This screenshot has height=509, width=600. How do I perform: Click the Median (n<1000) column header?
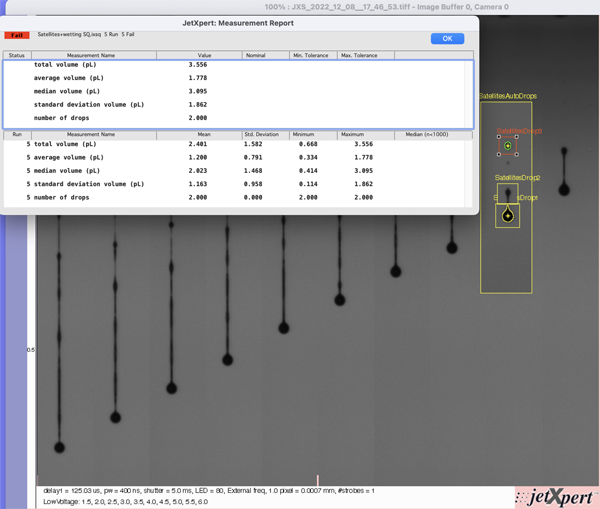tap(433, 134)
